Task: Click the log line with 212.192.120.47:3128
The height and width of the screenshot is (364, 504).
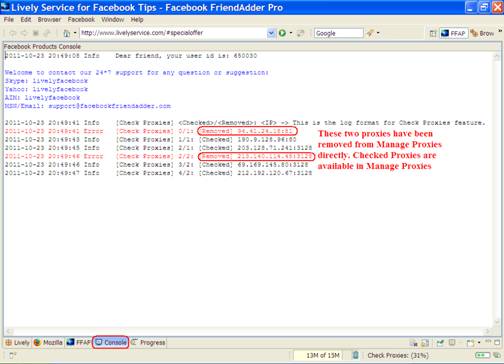Action: [x=158, y=173]
